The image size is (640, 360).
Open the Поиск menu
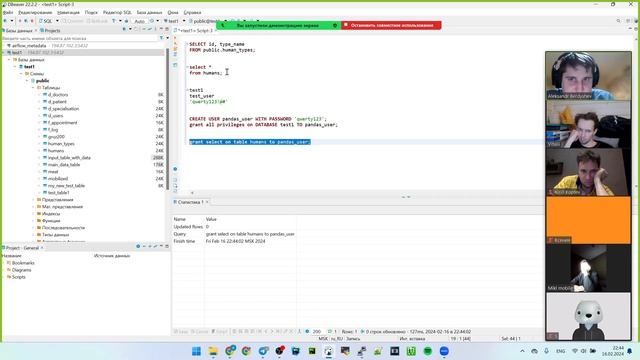click(91, 13)
